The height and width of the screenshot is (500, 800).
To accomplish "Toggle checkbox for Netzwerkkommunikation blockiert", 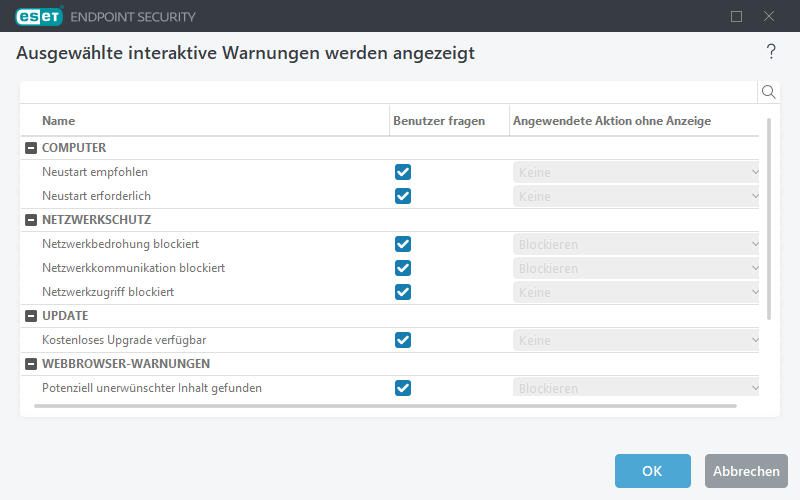I will pos(403,268).
